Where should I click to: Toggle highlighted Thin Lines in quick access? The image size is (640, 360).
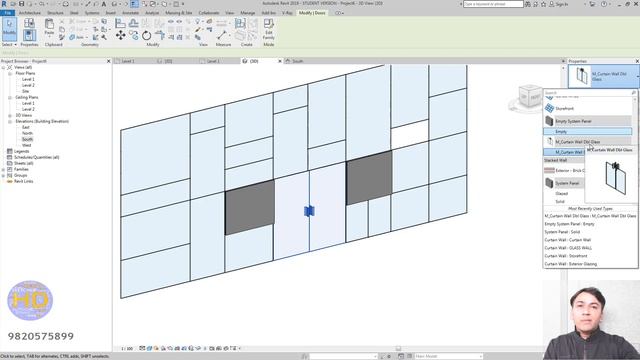point(134,4)
